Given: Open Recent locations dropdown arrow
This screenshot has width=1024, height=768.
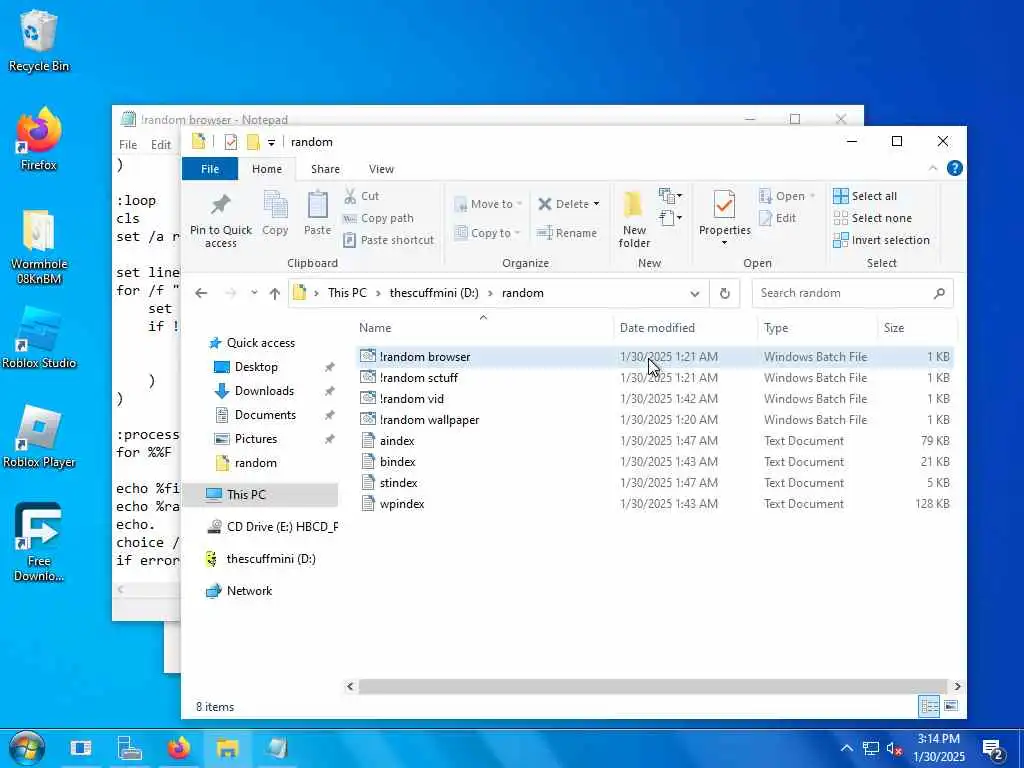Looking at the screenshot, I should 254,293.
